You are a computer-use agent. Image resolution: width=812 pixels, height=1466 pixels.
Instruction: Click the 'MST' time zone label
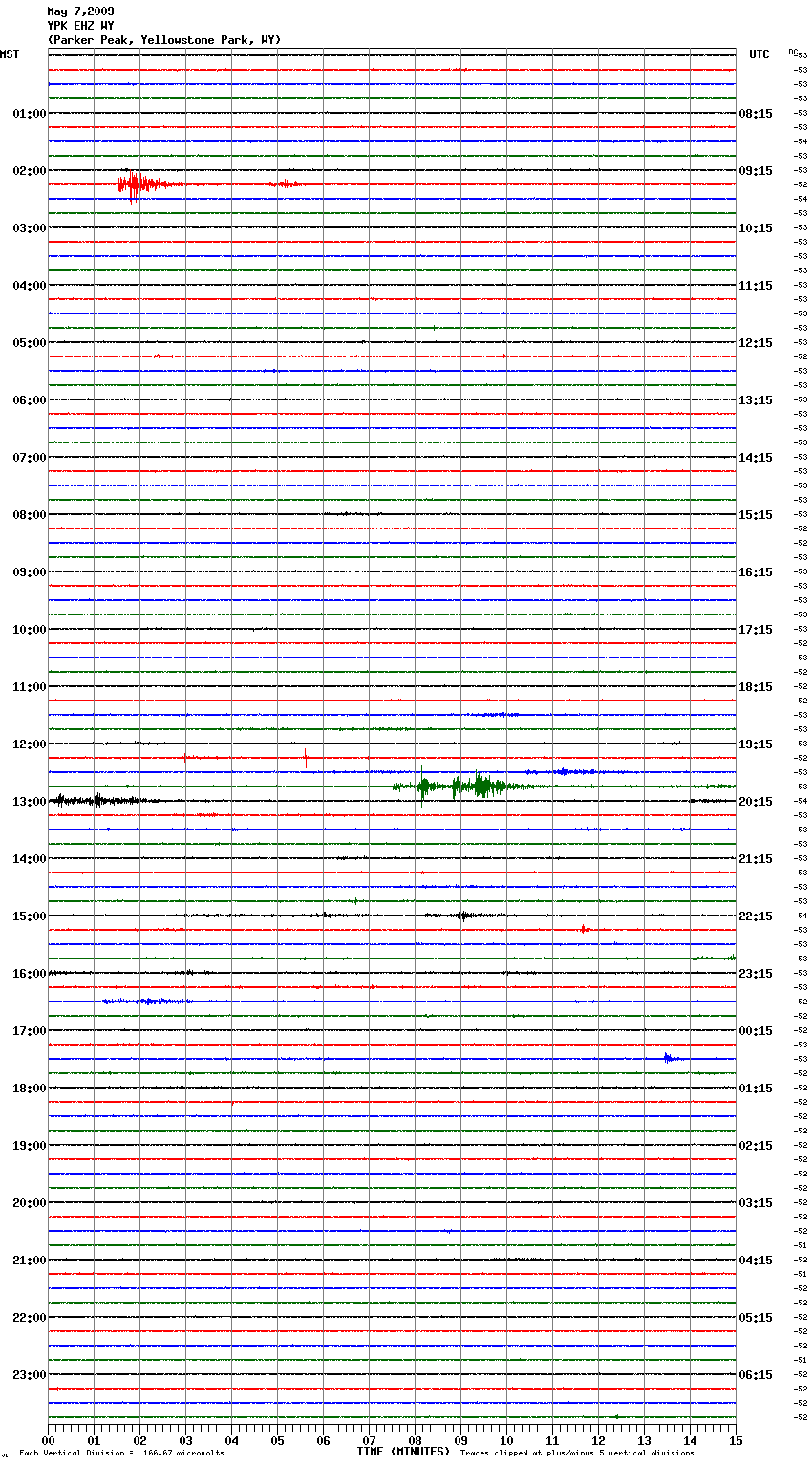[x=10, y=54]
